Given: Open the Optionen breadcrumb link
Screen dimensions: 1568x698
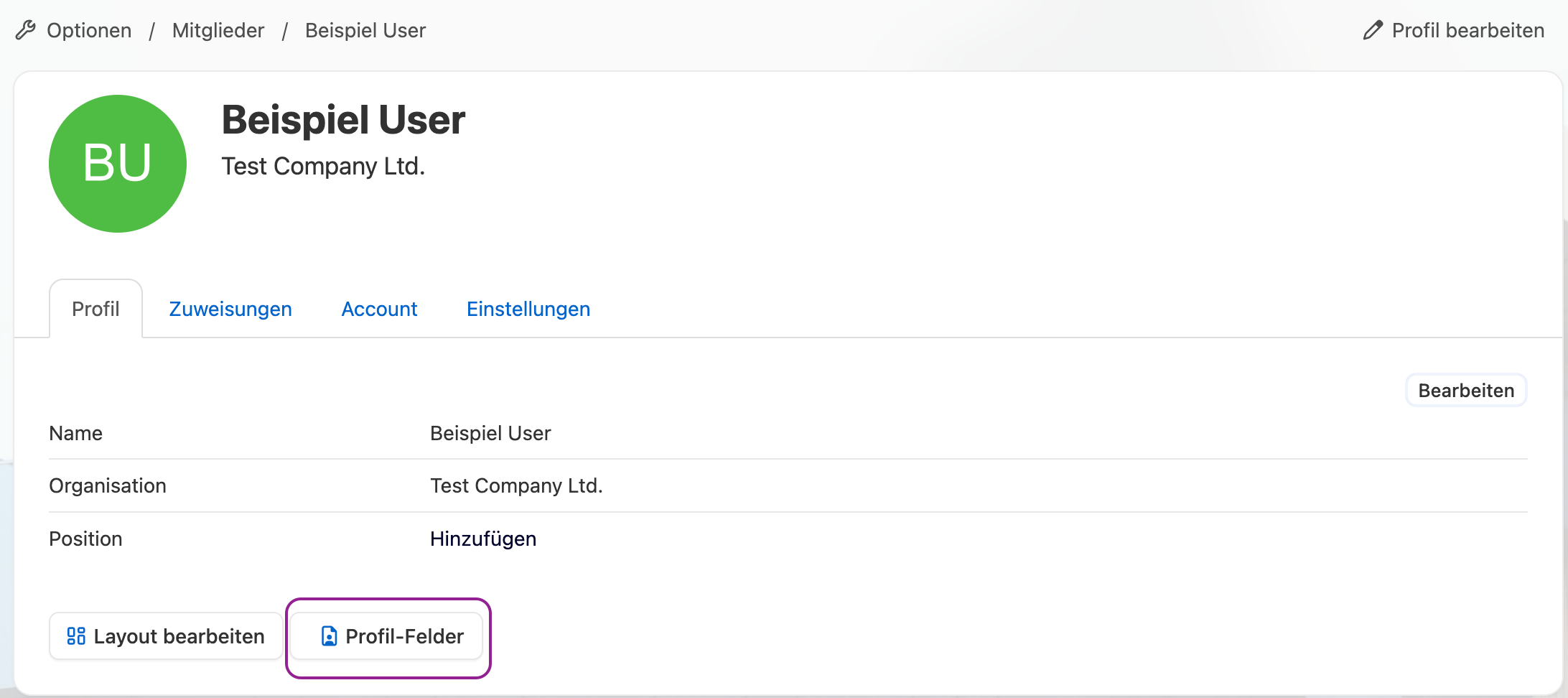Looking at the screenshot, I should 89,30.
